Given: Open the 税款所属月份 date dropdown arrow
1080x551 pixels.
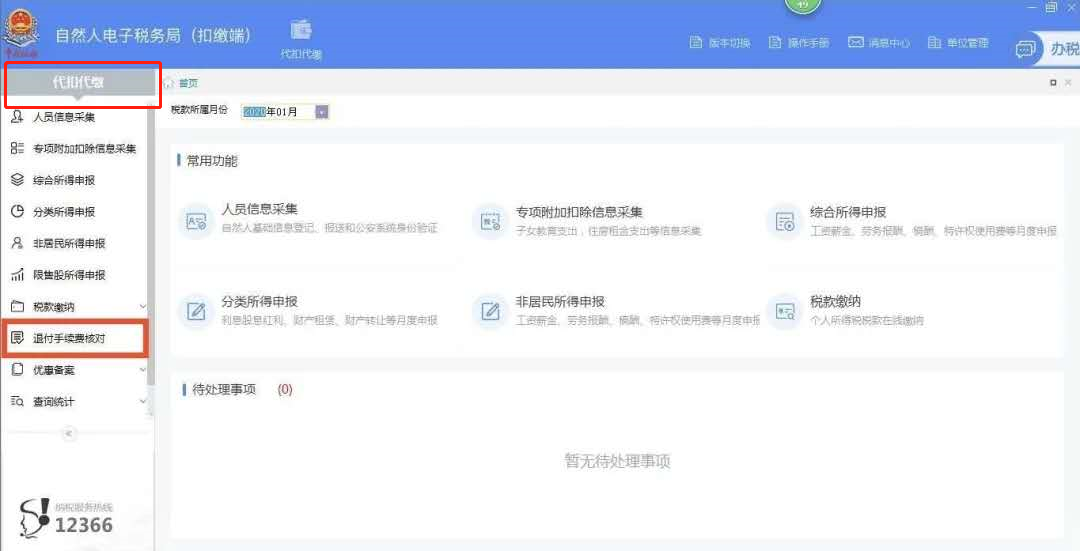Looking at the screenshot, I should pos(322,112).
